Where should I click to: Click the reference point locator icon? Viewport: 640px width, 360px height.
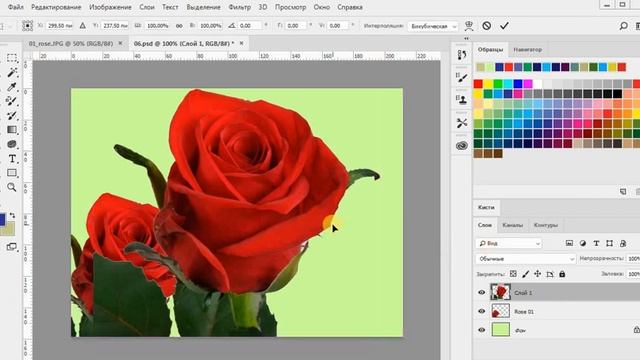pyautogui.click(x=27, y=26)
